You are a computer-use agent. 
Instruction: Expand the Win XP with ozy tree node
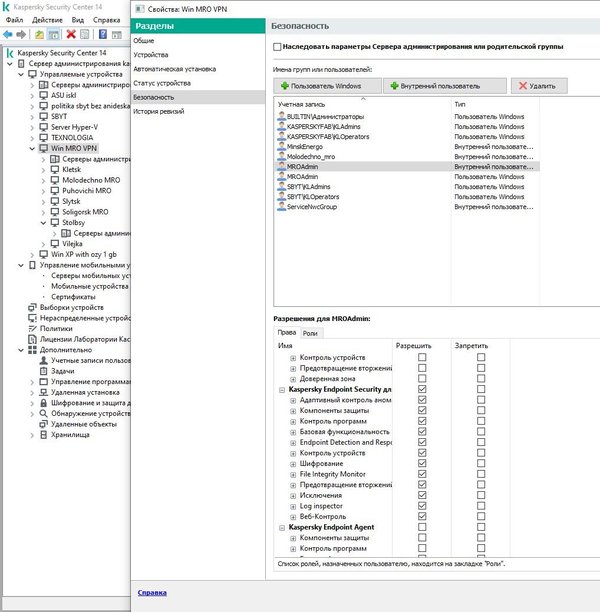[32, 254]
